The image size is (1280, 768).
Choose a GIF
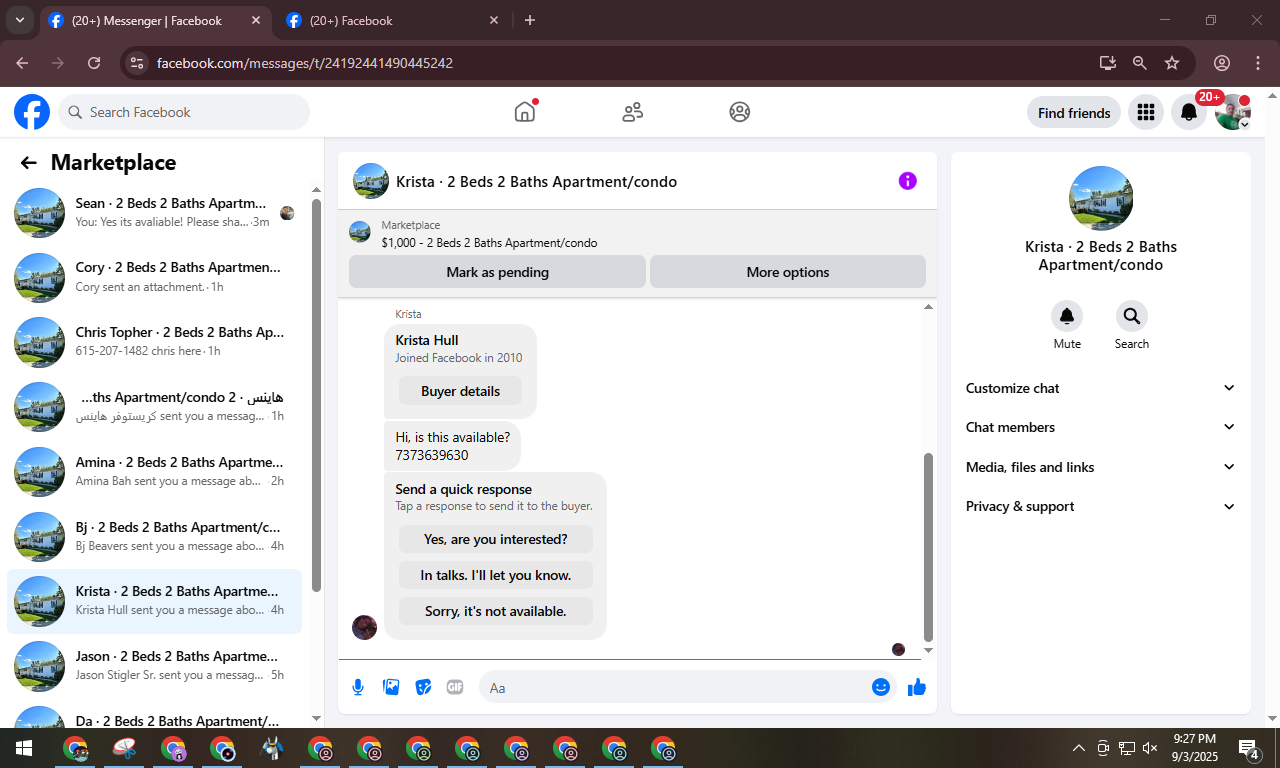click(455, 687)
